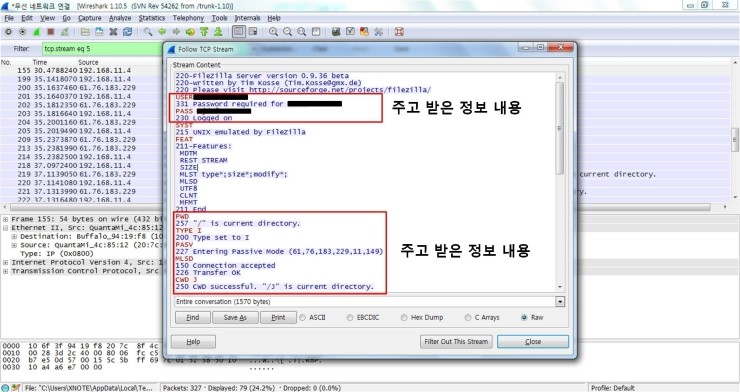Click the Save As button
Screen dimensions: 740x392
click(235, 317)
